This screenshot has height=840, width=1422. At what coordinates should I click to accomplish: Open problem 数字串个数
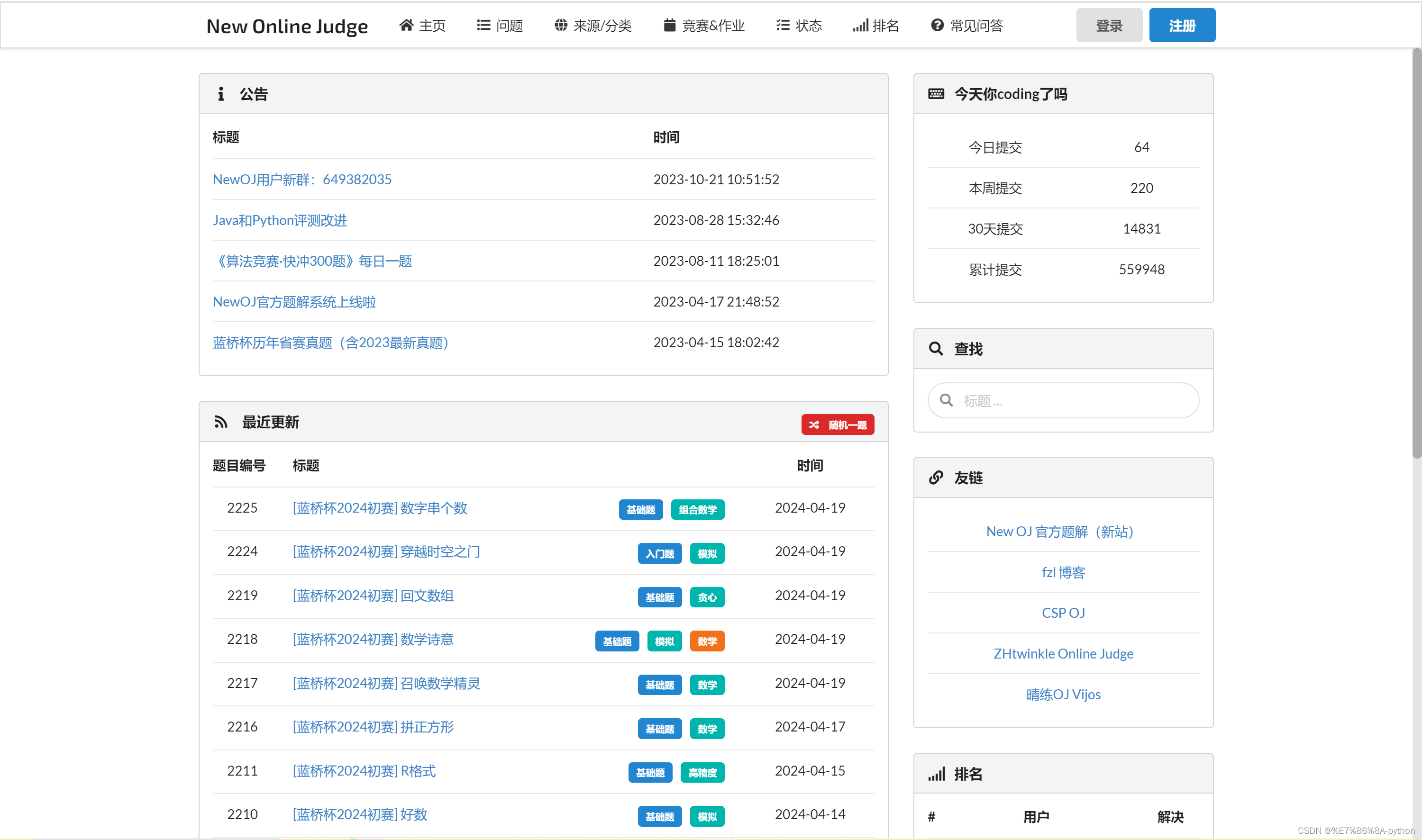coord(379,508)
